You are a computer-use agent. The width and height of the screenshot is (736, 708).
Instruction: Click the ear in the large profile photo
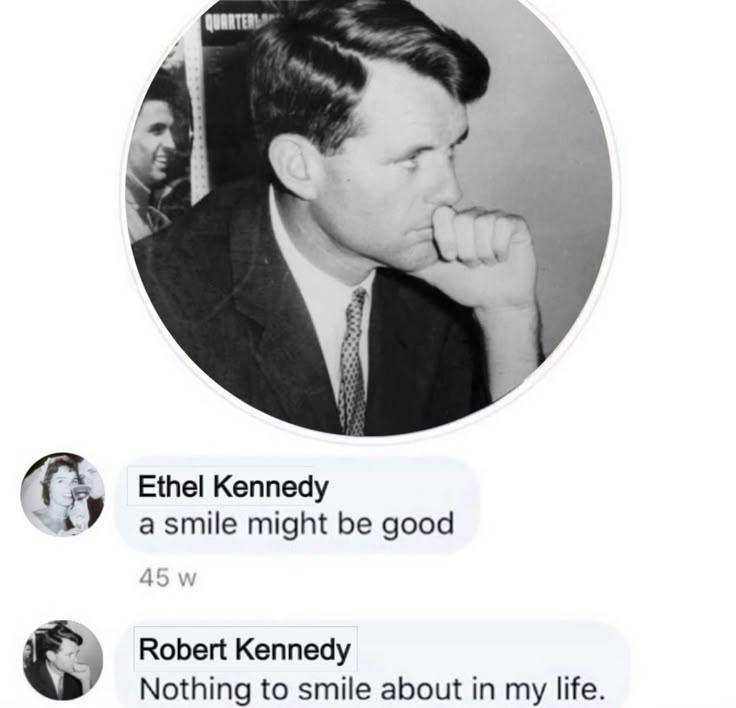click(296, 164)
